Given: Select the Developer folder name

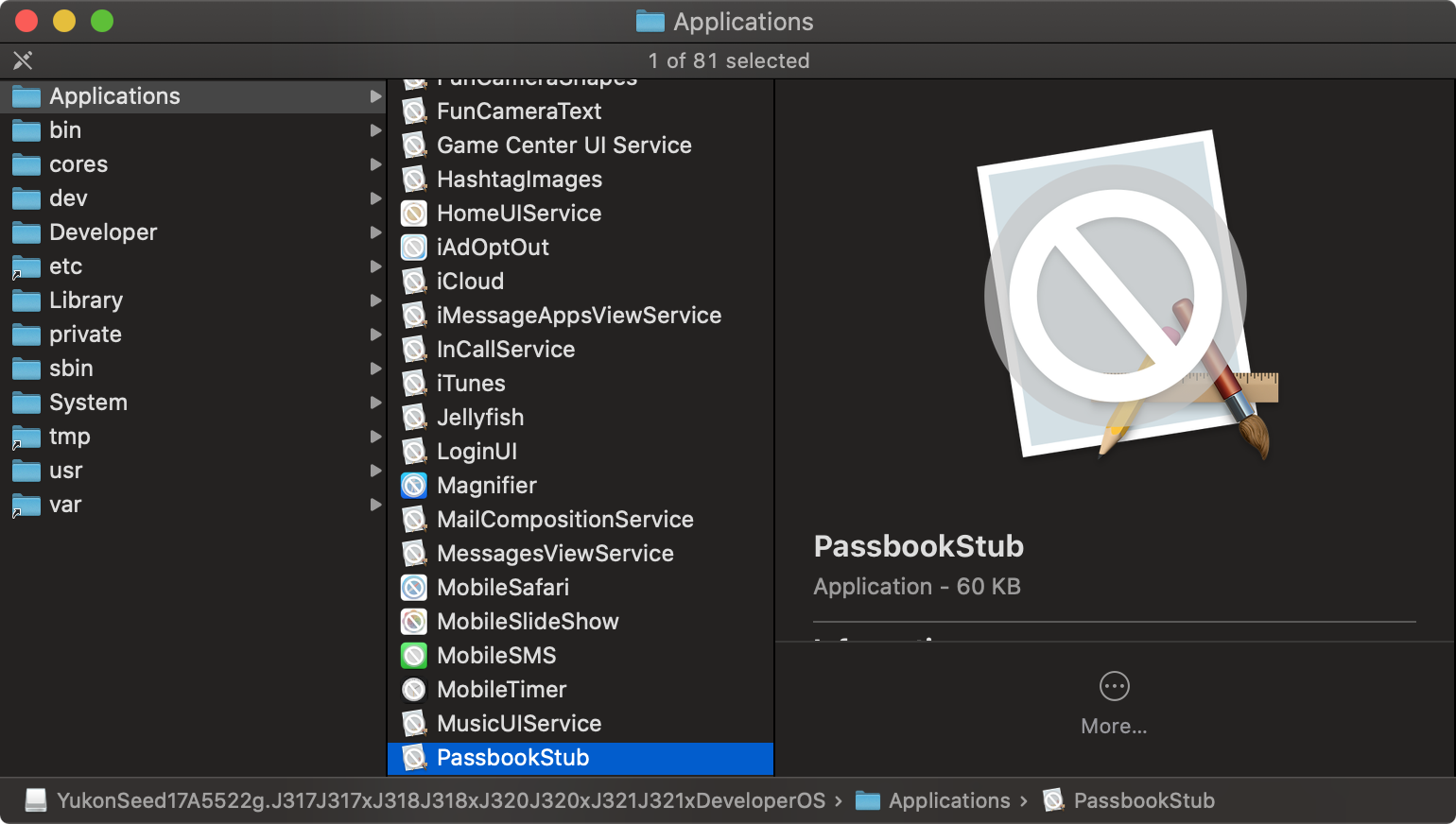Looking at the screenshot, I should [103, 232].
